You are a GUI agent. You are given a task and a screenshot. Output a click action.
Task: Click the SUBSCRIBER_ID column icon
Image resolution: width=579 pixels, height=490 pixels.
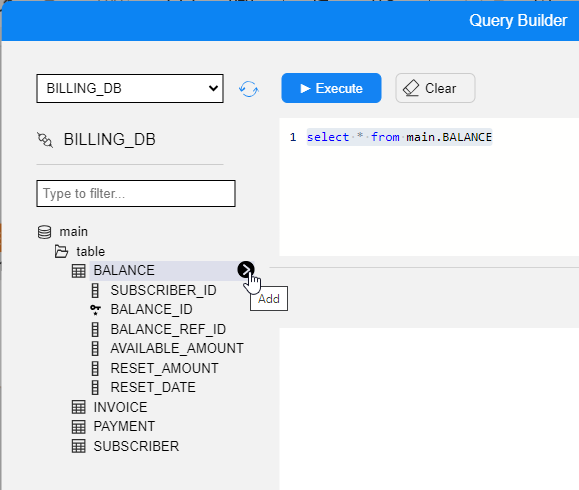coord(95,290)
